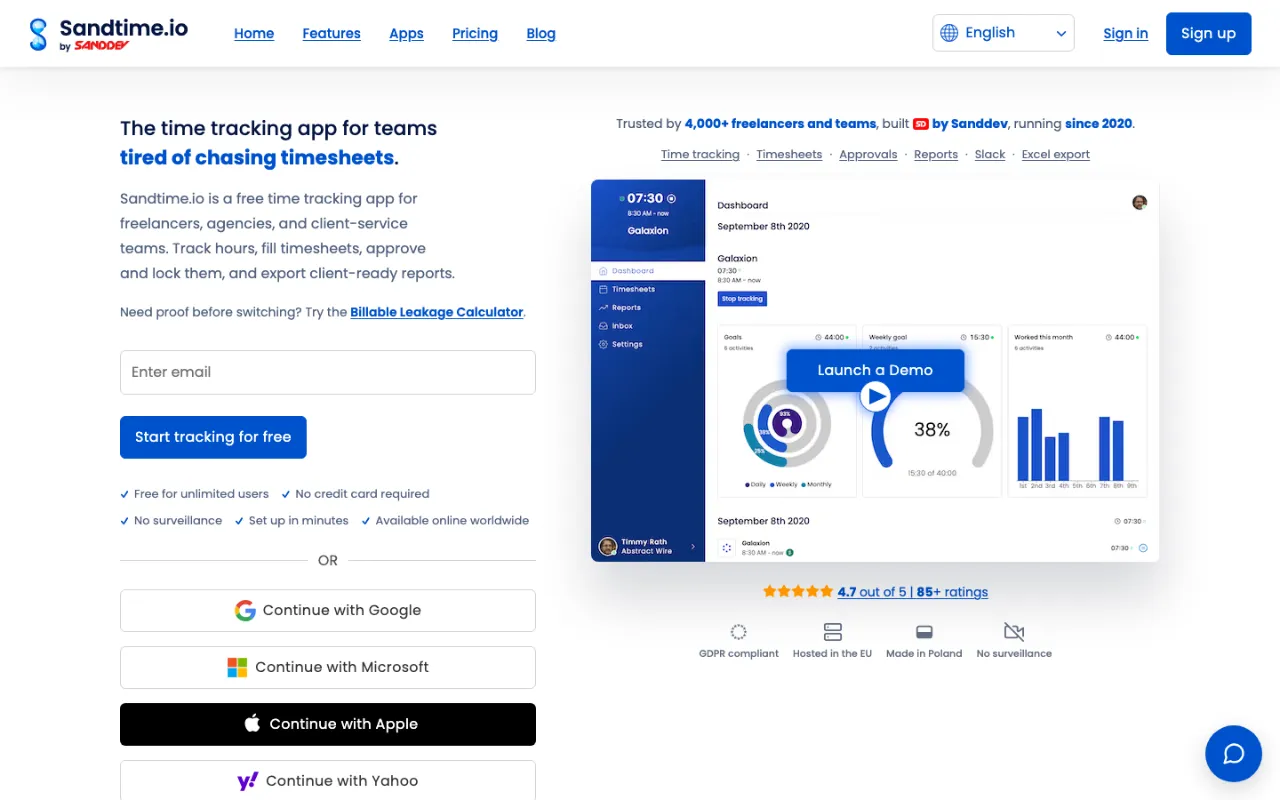Viewport: 1280px width, 800px height.
Task: Click the "Free for unlimited users" text
Action: pyautogui.click(x=201, y=494)
